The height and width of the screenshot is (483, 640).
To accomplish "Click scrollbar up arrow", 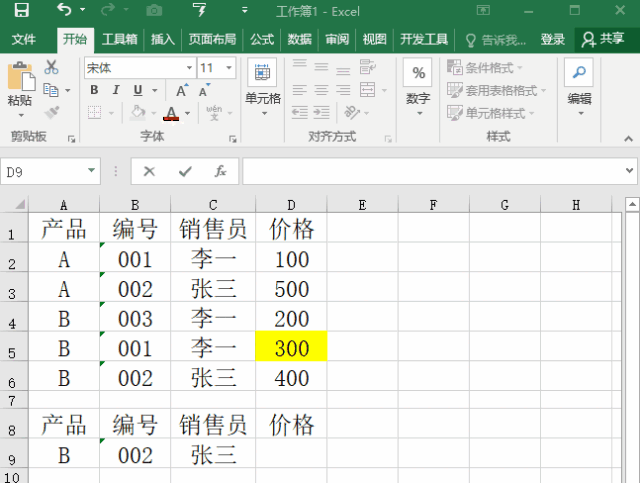I will click(x=632, y=204).
